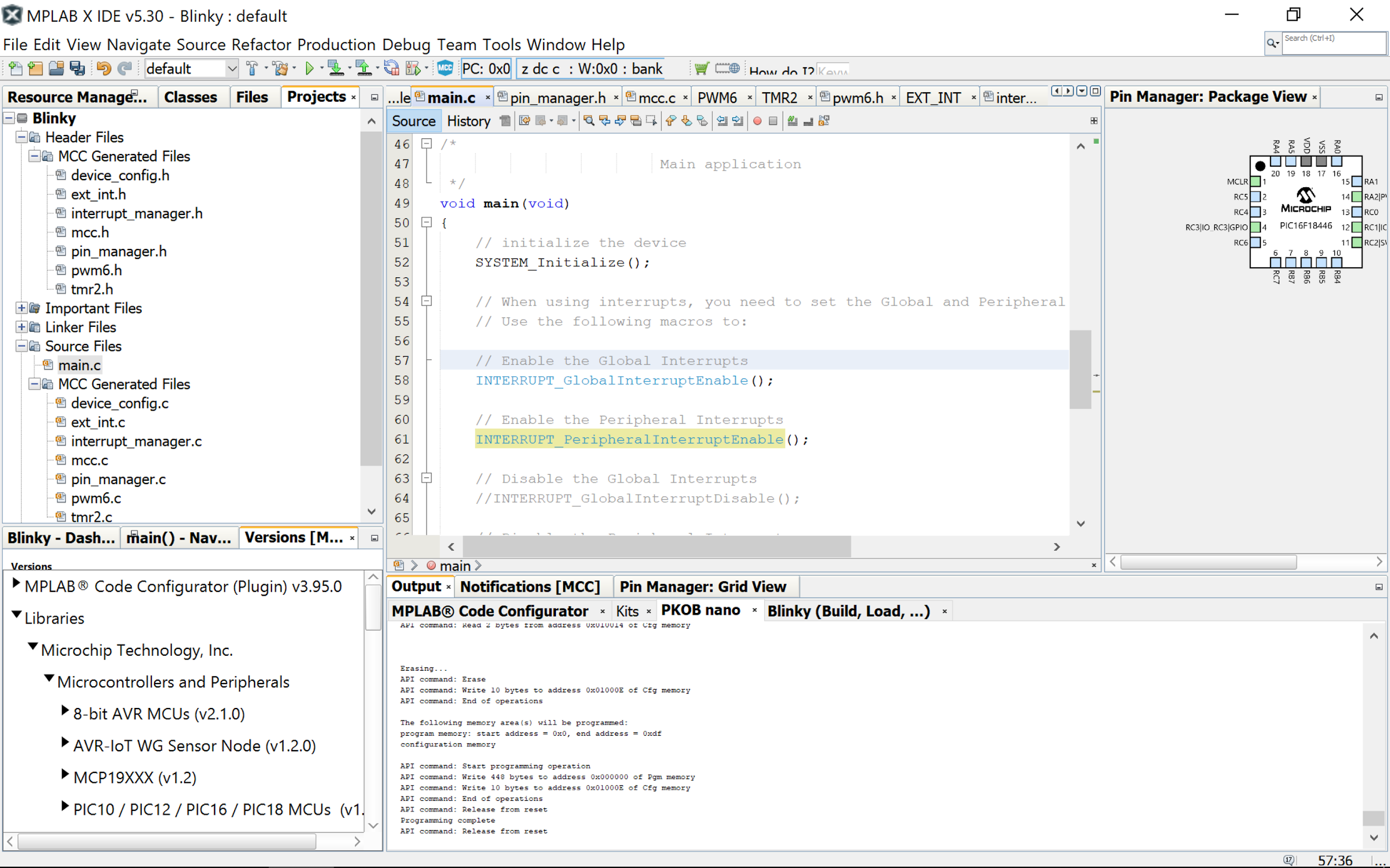The height and width of the screenshot is (868, 1390).
Task: Open the Refactor menu
Action: coord(261,45)
